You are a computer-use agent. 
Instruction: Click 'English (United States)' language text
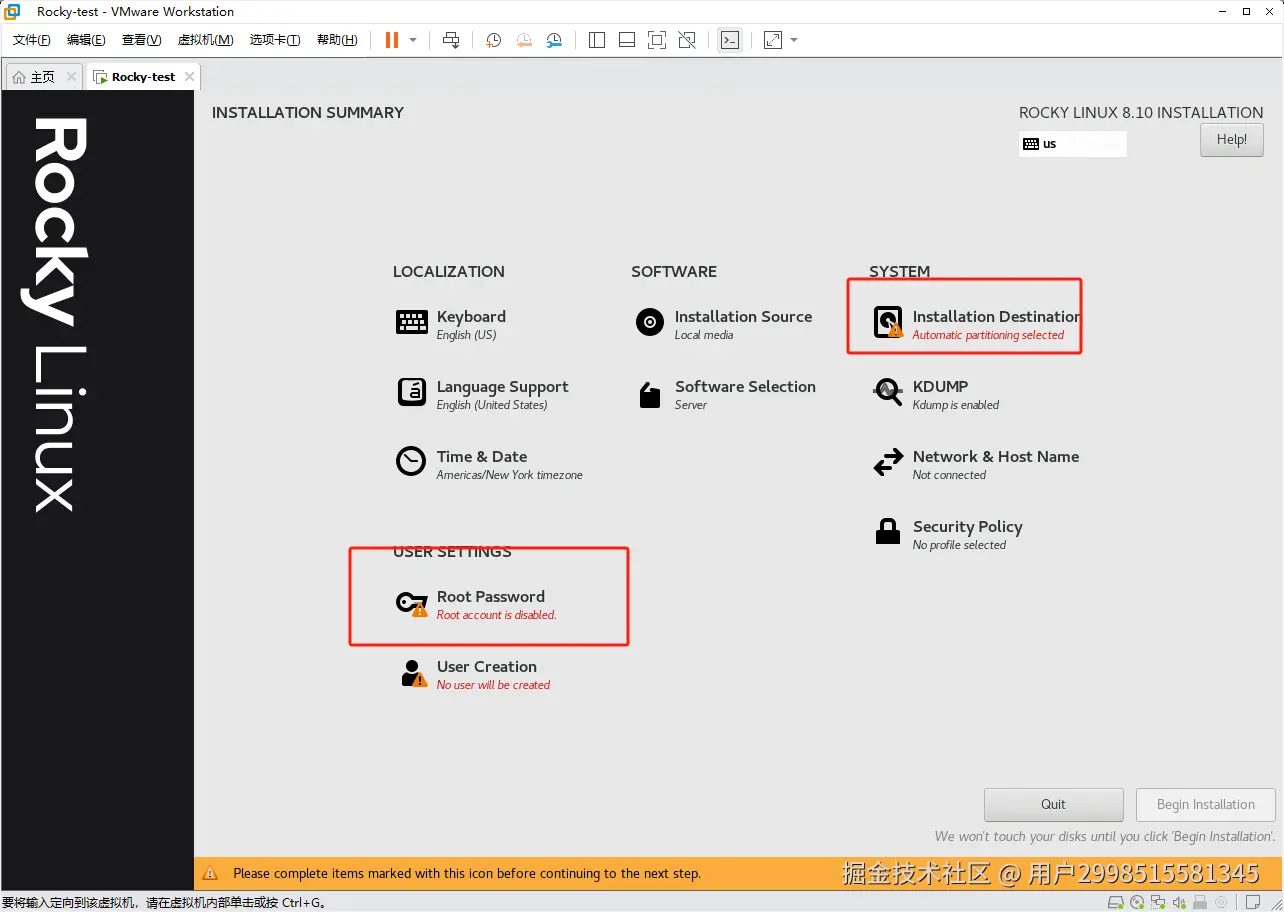[x=492, y=405]
